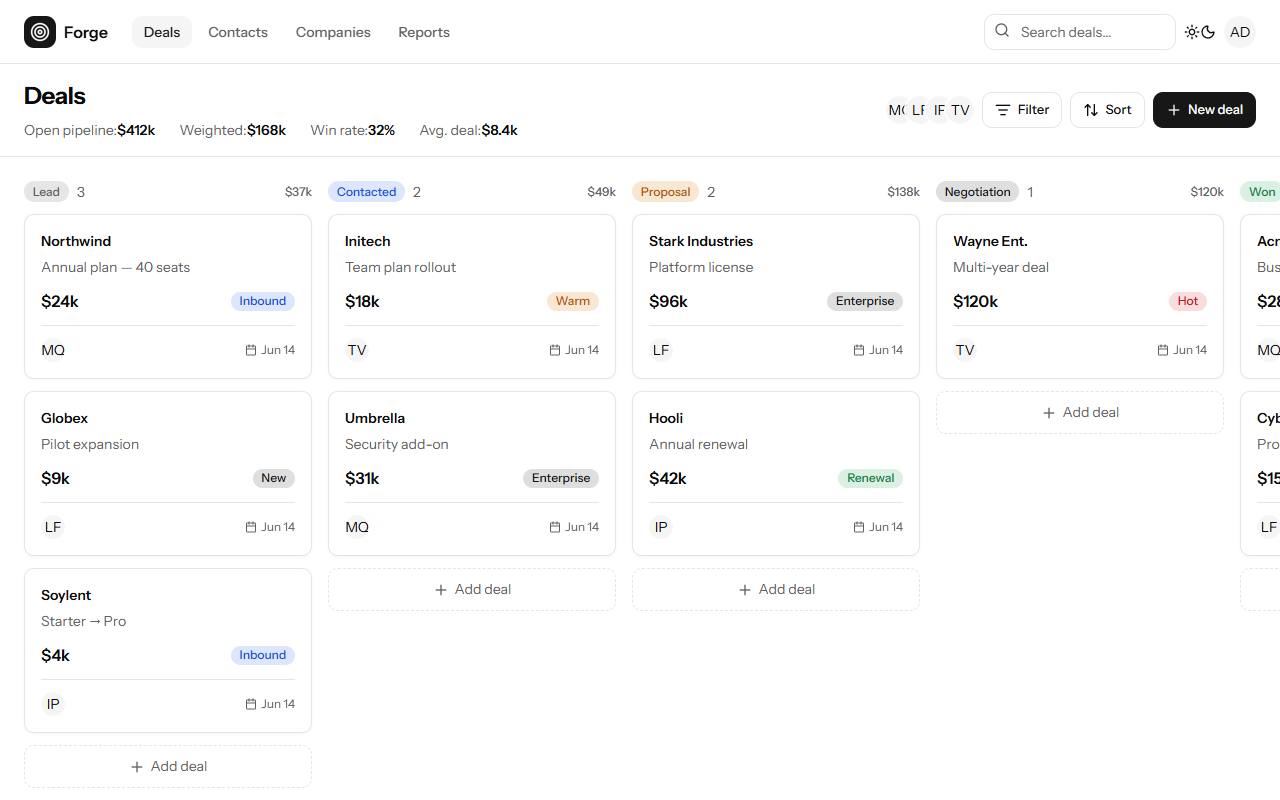Click calendar icon on Hooli card
Image resolution: width=1280 pixels, height=800 pixels.
pos(859,527)
